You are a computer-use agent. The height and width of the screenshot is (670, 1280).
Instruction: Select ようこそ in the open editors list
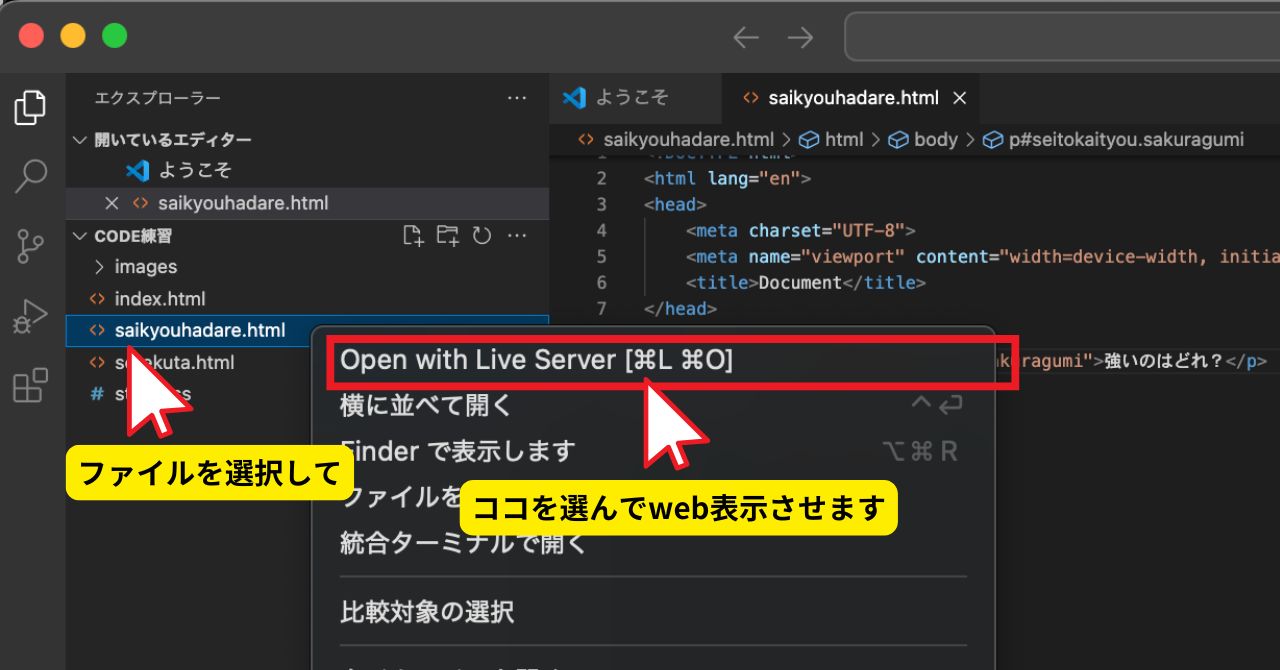pyautogui.click(x=195, y=171)
